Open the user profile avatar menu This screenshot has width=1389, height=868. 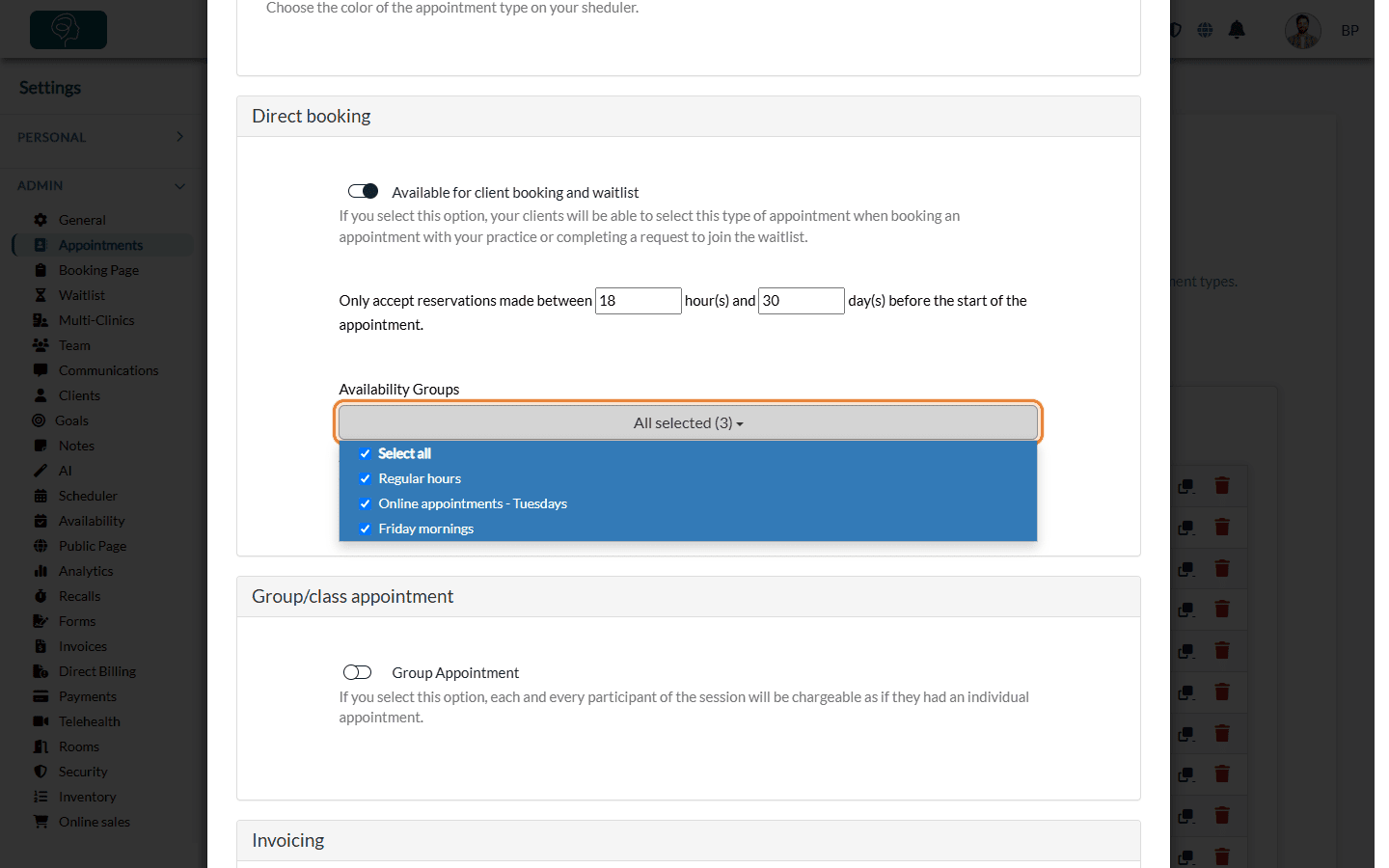(1302, 31)
